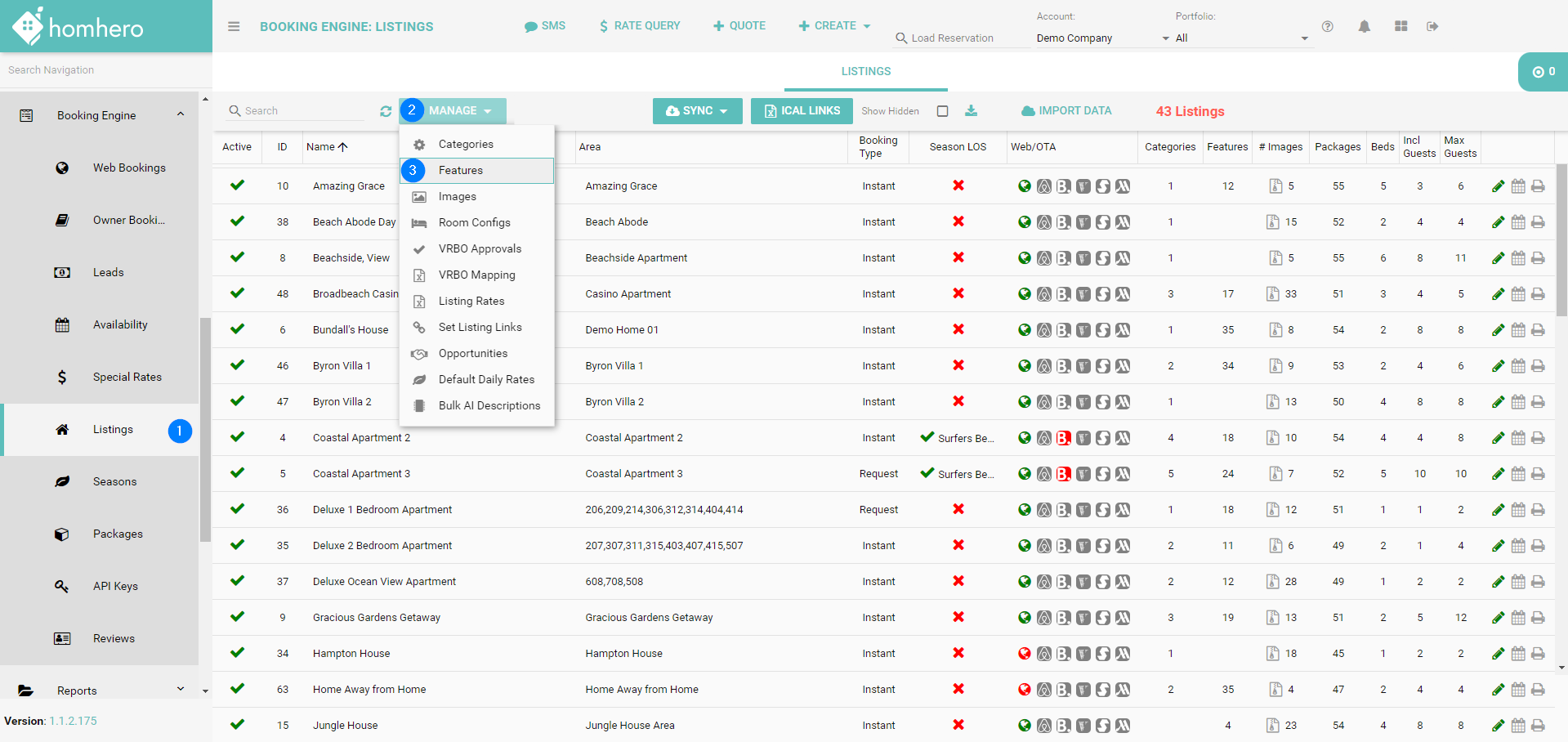The image size is (1568, 742).
Task: Open the notifications bell
Action: pyautogui.click(x=1364, y=26)
